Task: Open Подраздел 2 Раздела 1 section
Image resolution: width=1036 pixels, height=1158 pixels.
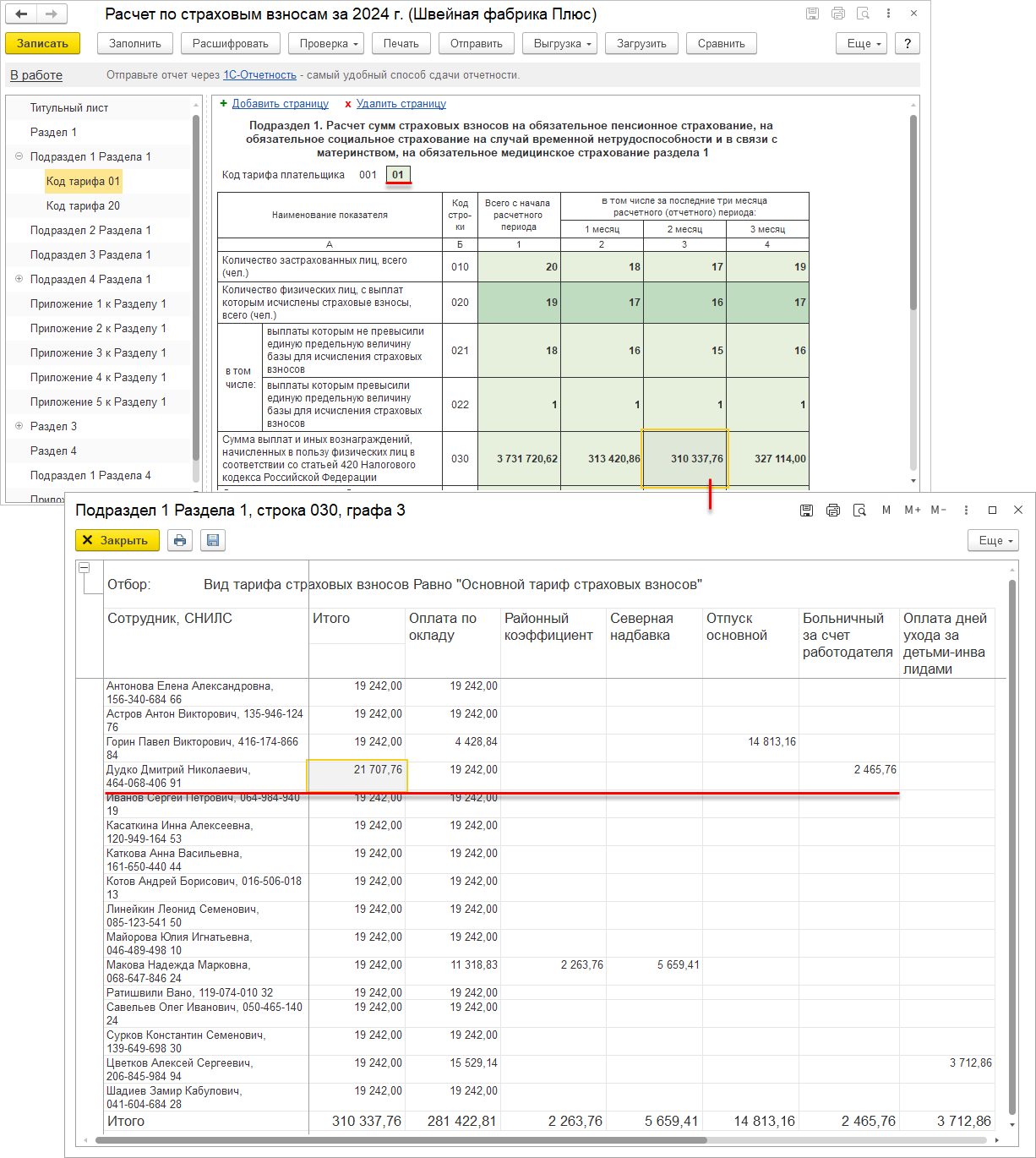Action: pyautogui.click(x=90, y=230)
